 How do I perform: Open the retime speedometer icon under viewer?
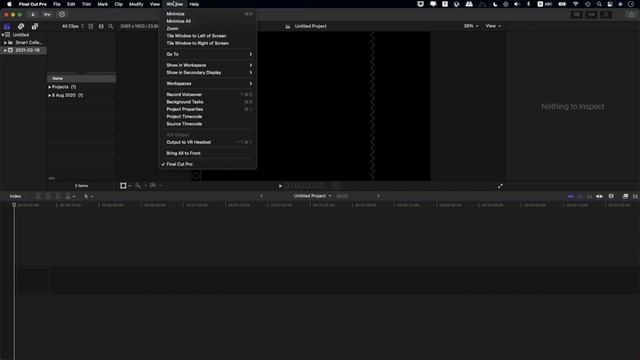pos(154,186)
